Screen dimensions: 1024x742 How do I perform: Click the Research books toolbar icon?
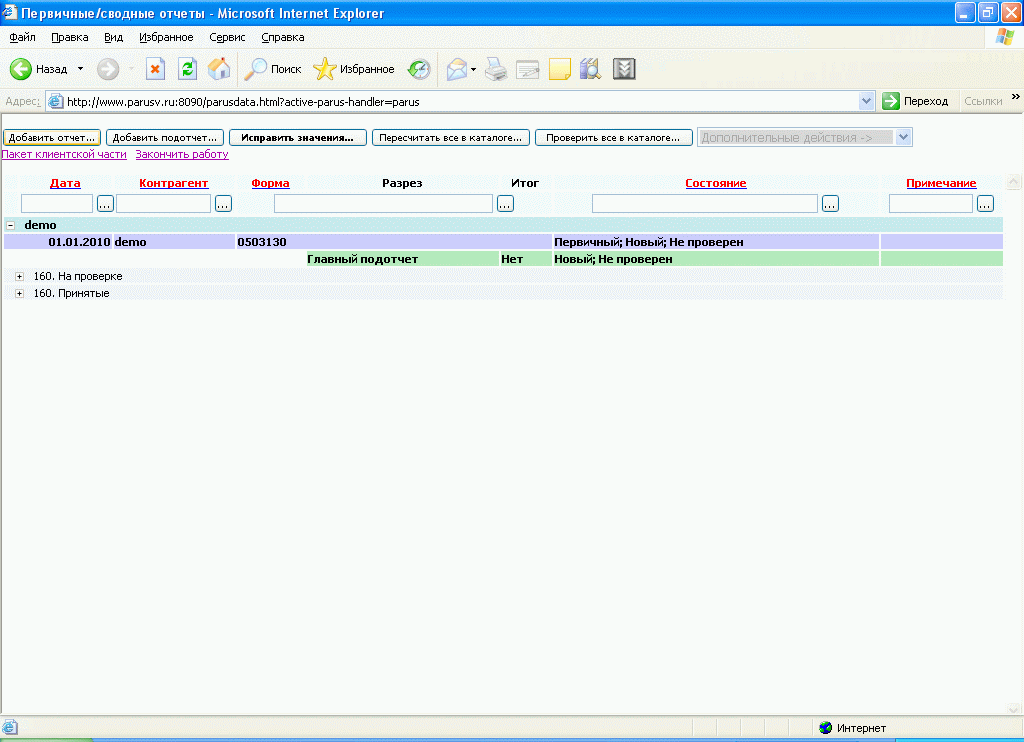tap(590, 69)
